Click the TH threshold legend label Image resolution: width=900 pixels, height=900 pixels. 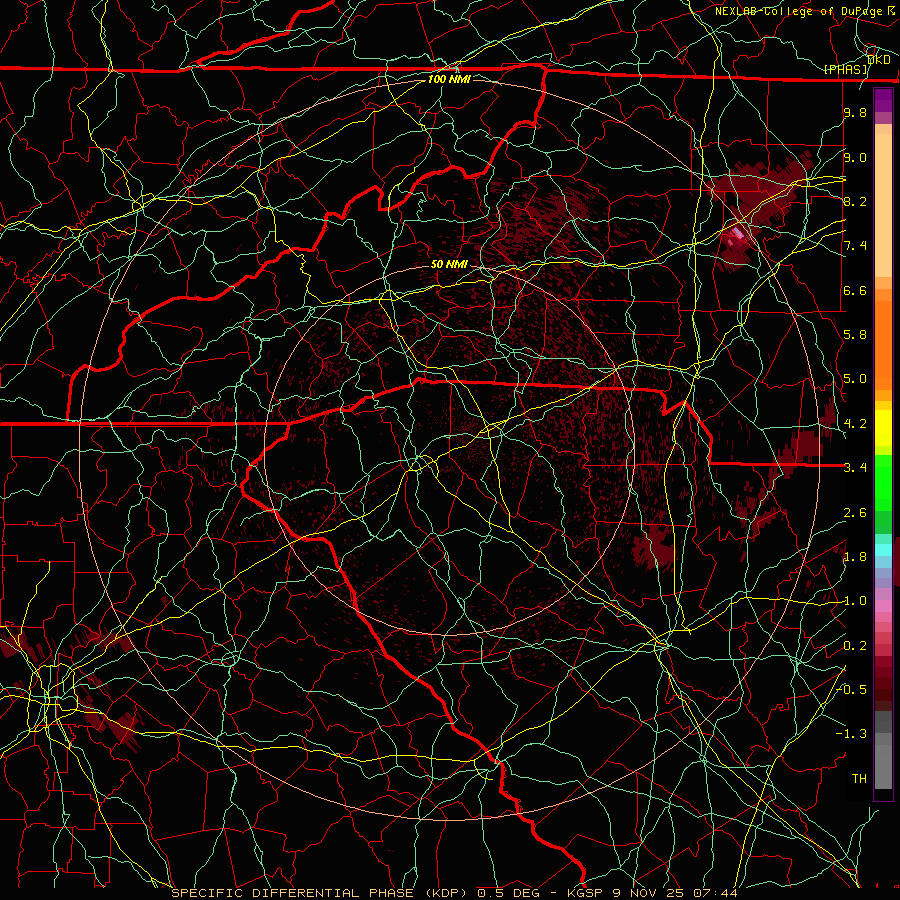[859, 779]
